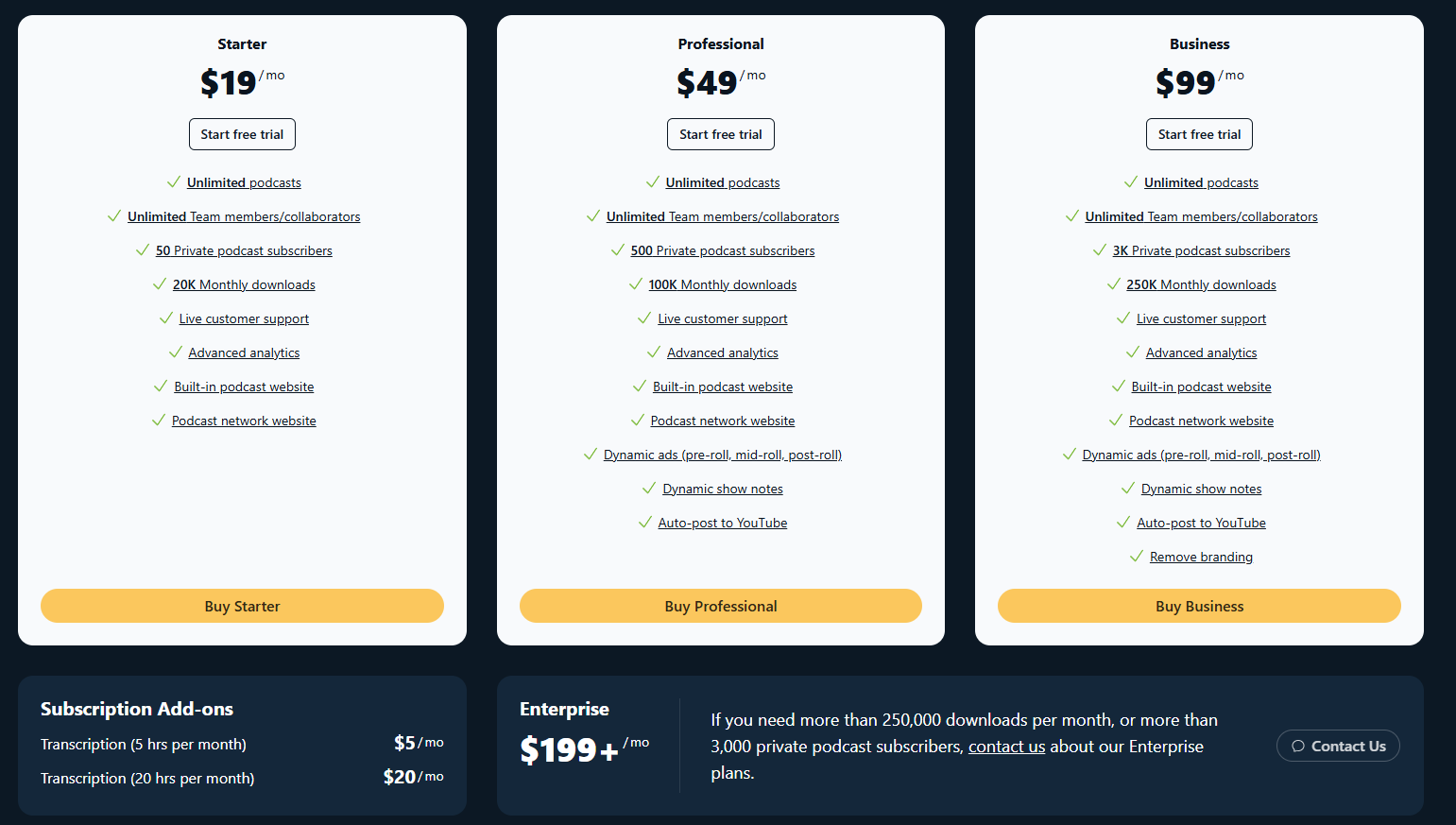Open Professional 'Dynamic ads' feature link

tap(723, 455)
